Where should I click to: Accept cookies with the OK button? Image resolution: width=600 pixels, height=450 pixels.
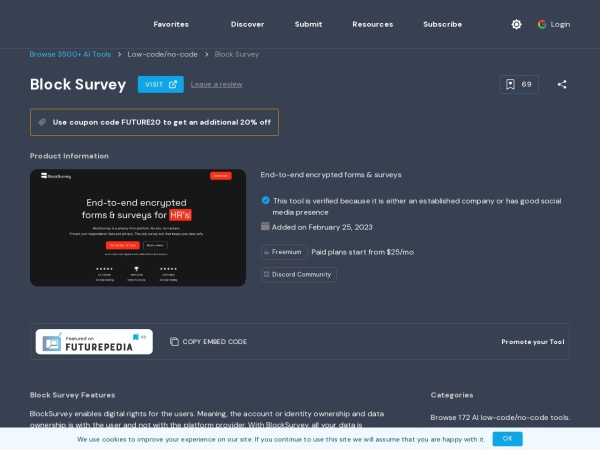pos(507,439)
